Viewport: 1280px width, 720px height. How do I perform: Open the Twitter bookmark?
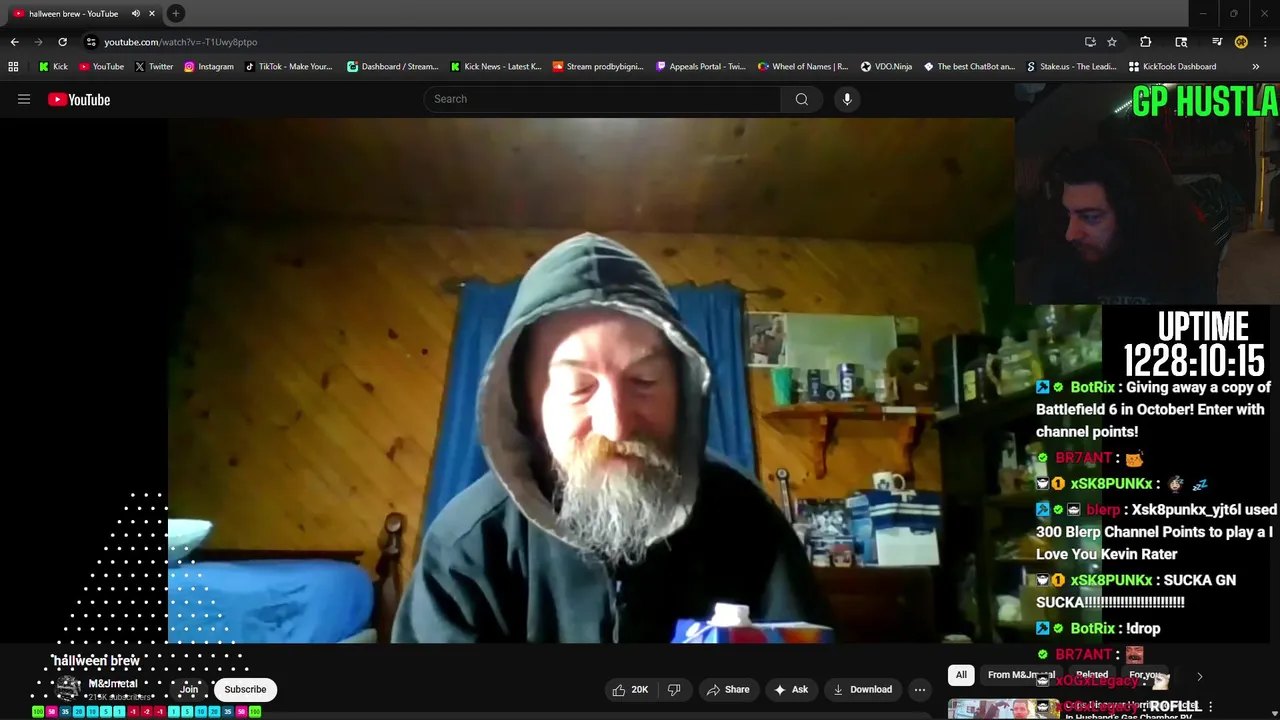click(154, 67)
